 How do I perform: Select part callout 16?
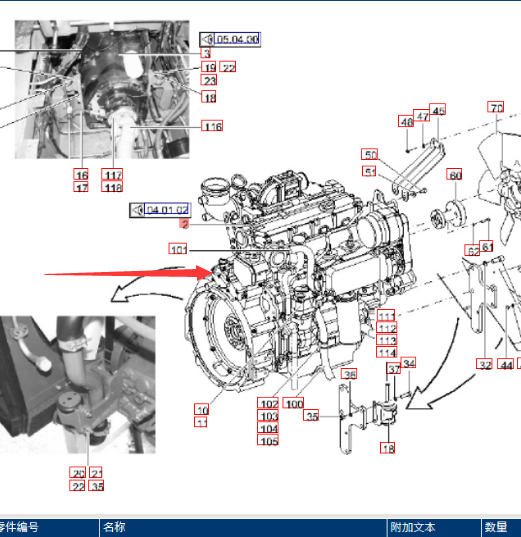[81, 174]
